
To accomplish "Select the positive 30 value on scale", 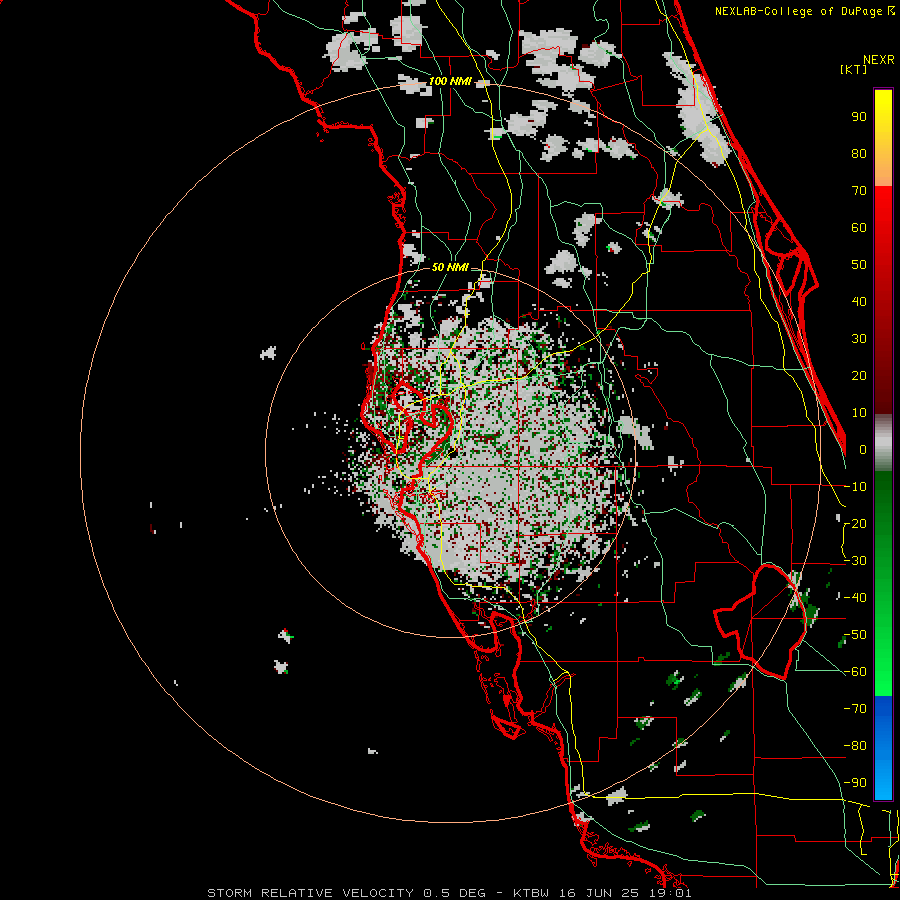I will click(859, 339).
